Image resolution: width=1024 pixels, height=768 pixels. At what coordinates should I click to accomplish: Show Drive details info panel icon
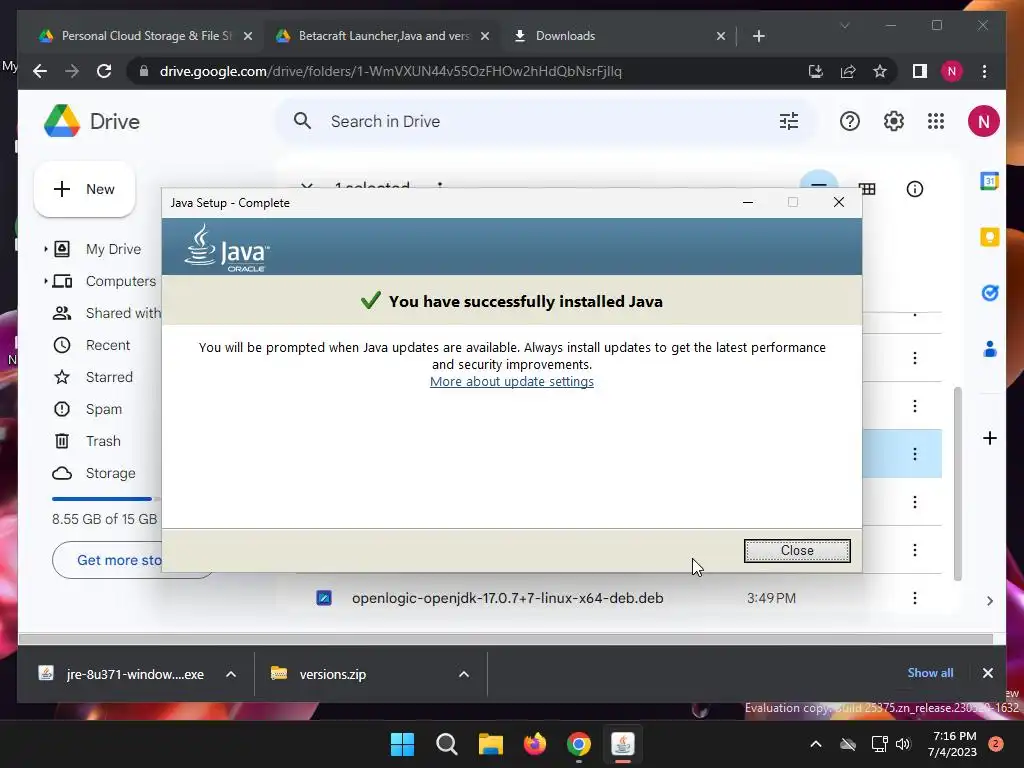coord(915,189)
